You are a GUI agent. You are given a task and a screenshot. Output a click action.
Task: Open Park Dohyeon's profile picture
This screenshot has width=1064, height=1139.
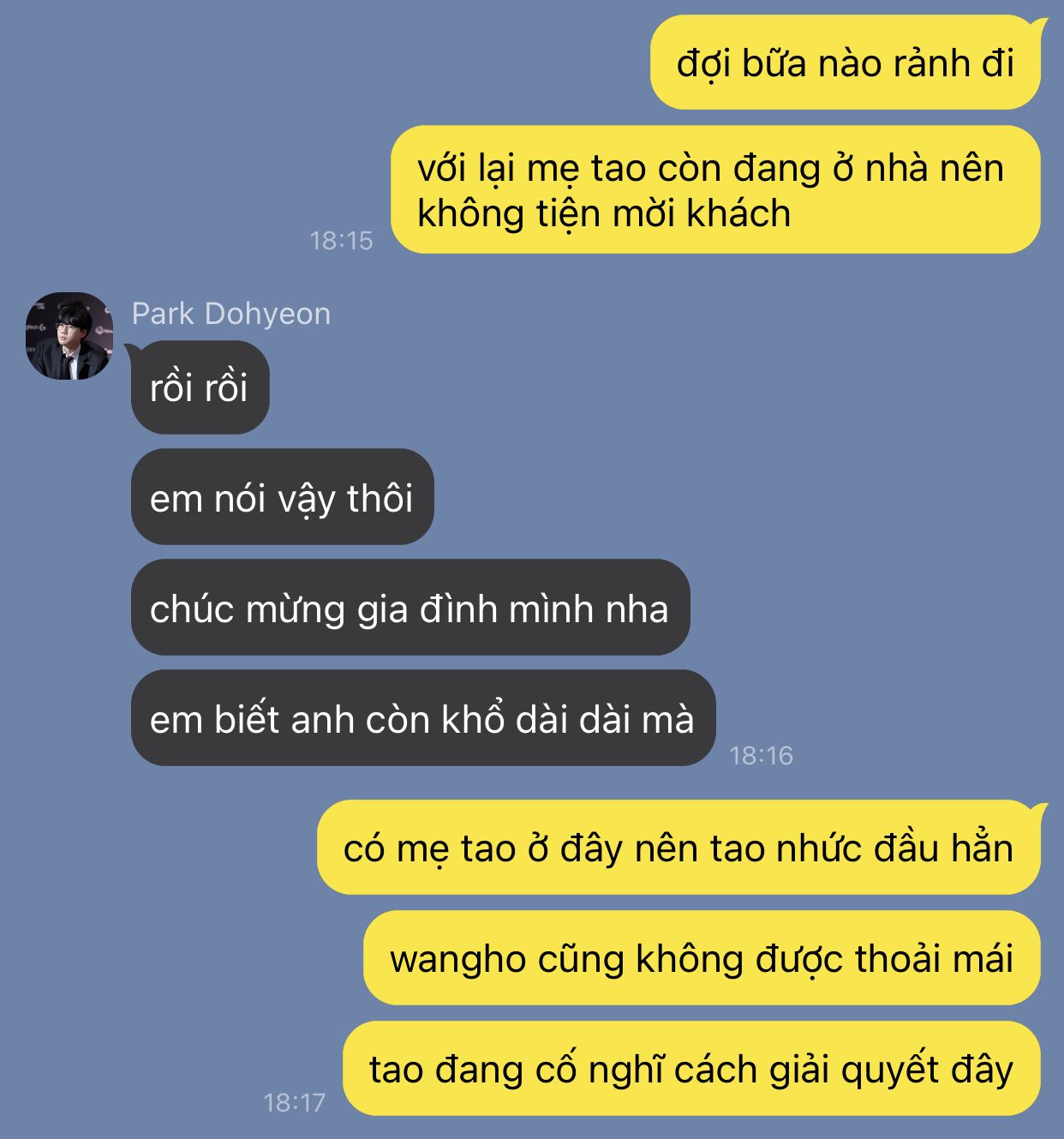coord(69,336)
